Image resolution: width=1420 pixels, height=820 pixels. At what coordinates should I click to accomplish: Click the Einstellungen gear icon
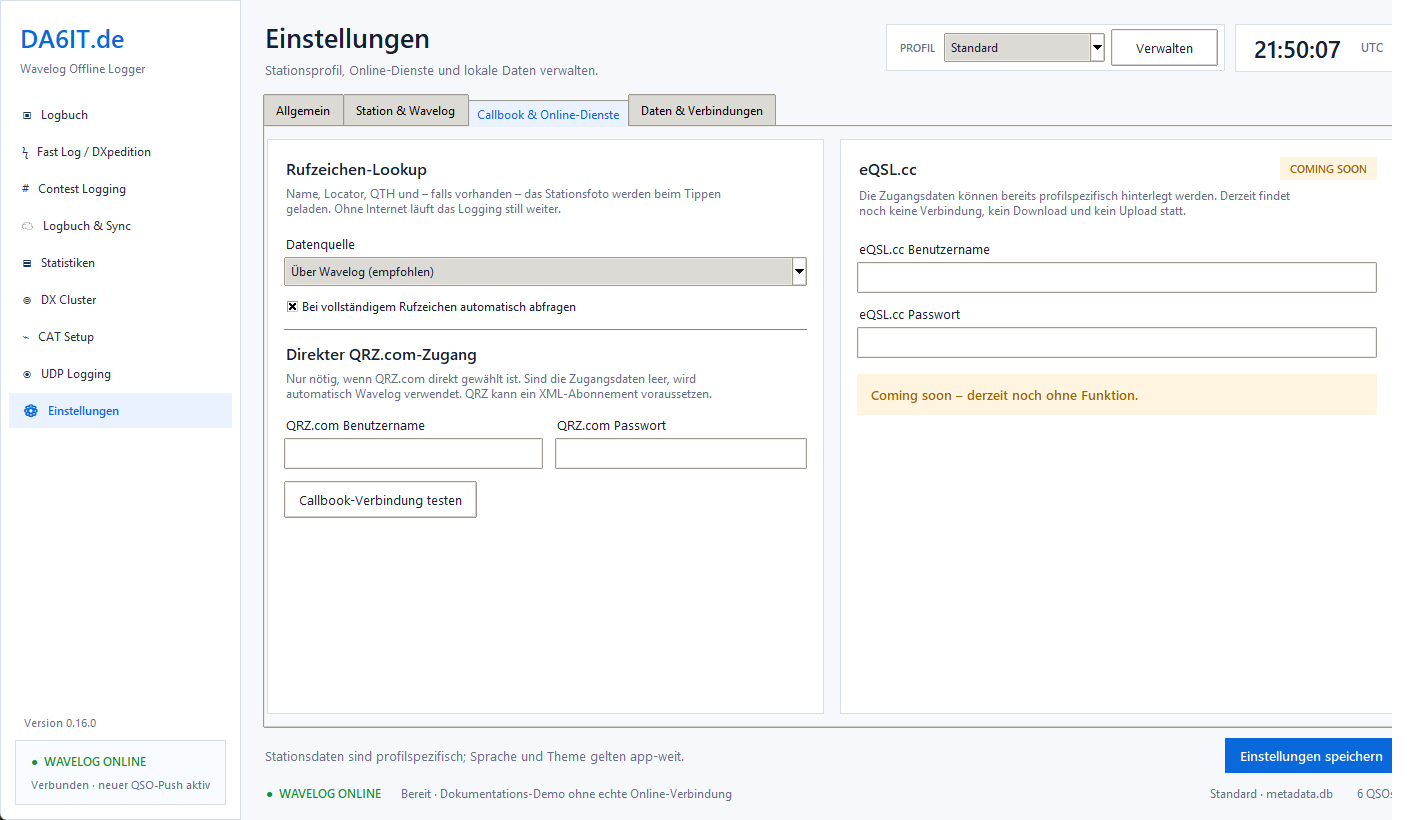30,411
